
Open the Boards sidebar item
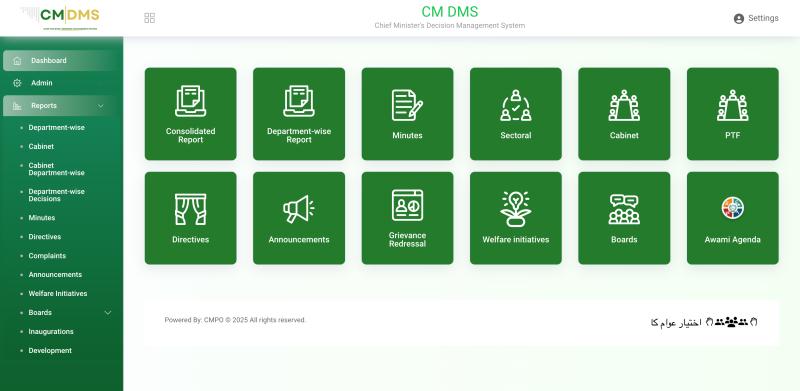40,312
